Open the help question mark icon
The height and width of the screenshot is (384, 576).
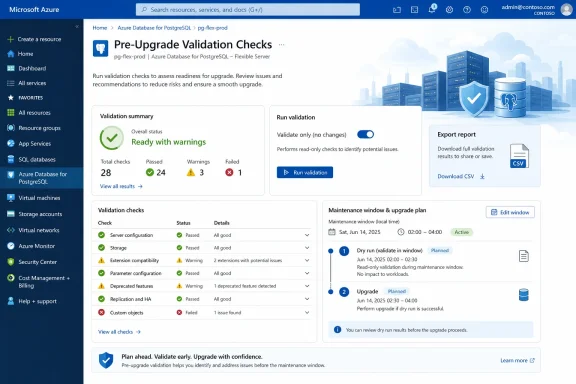467,10
